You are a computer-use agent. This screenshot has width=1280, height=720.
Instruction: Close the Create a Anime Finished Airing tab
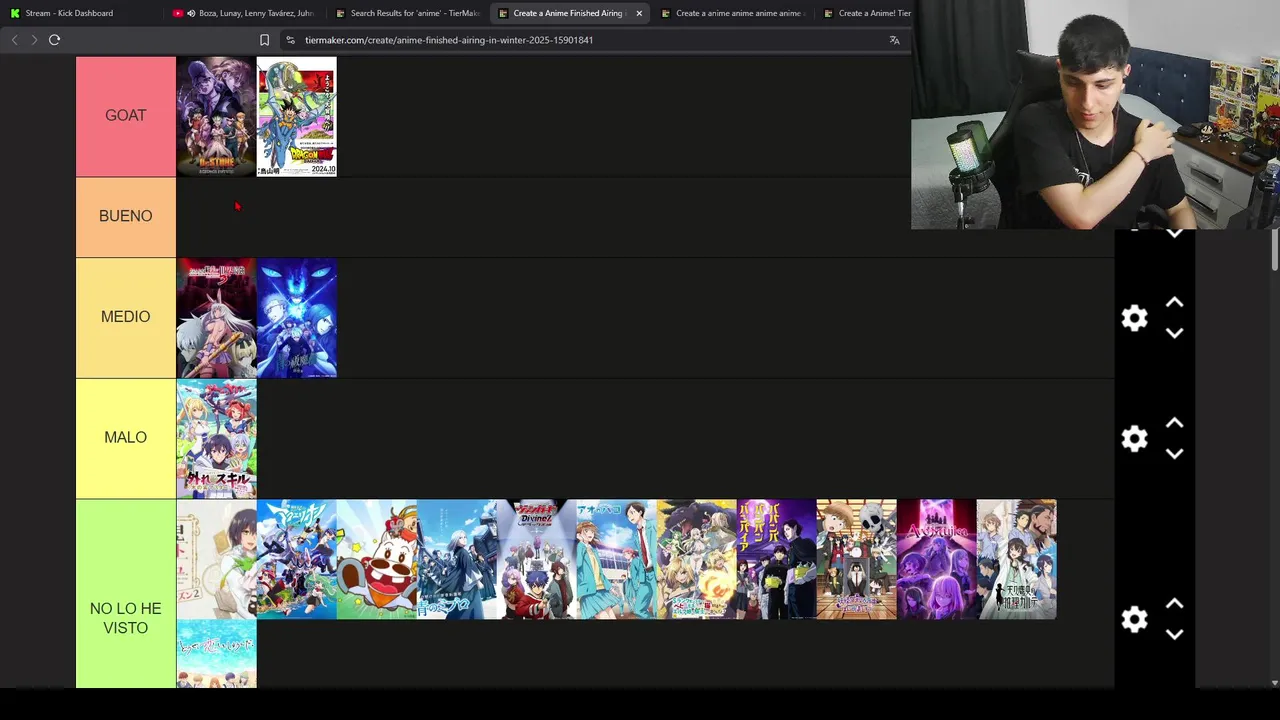click(639, 13)
